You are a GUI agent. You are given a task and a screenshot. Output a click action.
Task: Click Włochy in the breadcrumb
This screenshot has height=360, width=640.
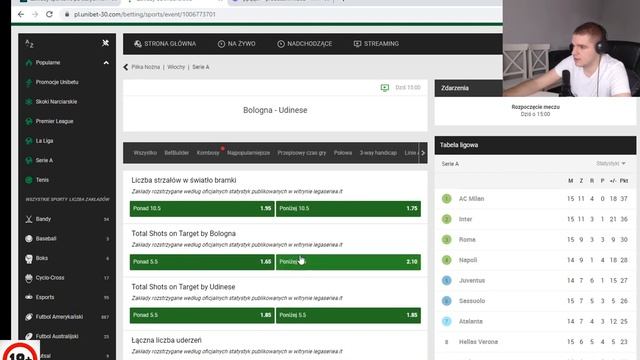tap(176, 67)
